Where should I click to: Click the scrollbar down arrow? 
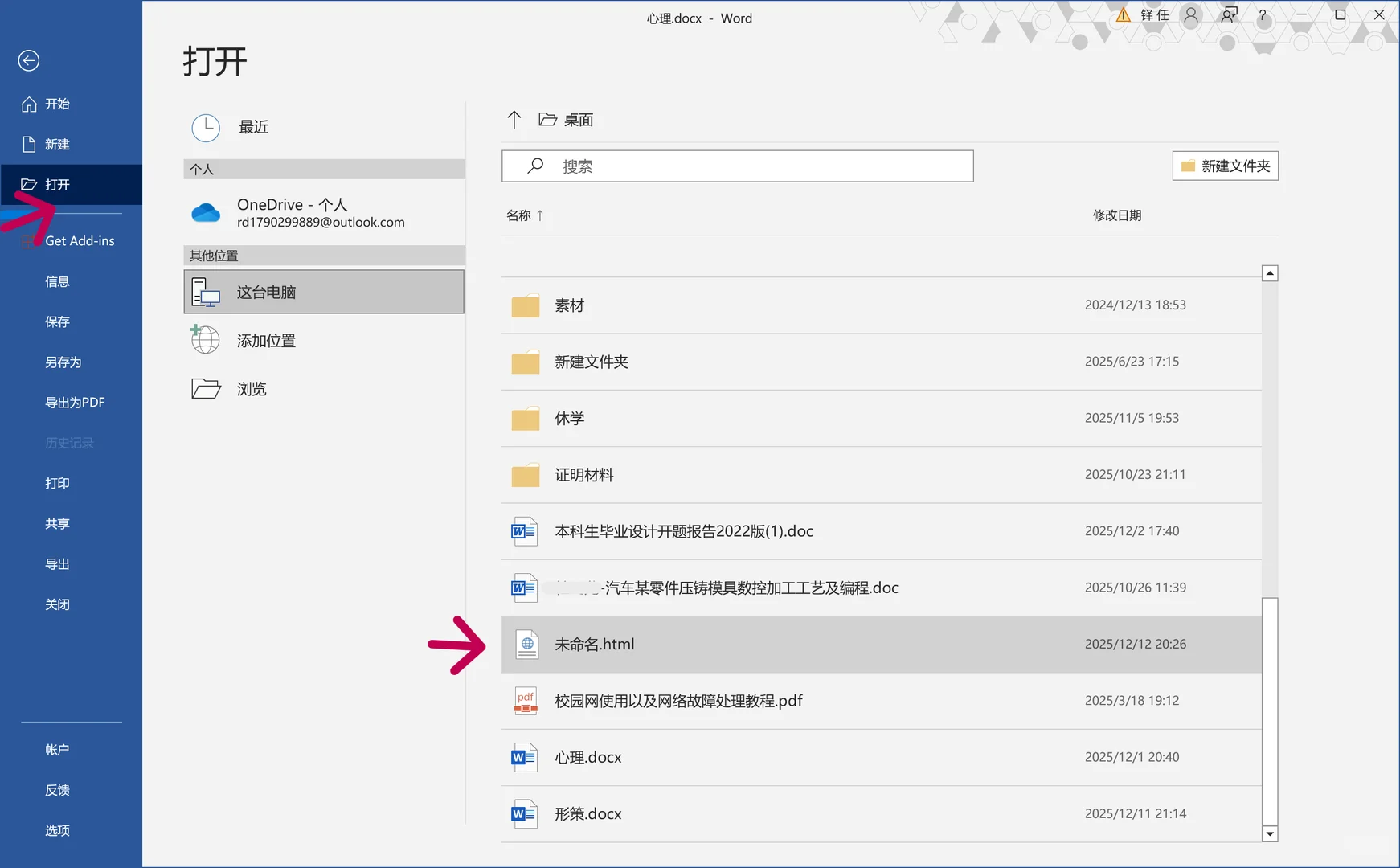point(1270,834)
